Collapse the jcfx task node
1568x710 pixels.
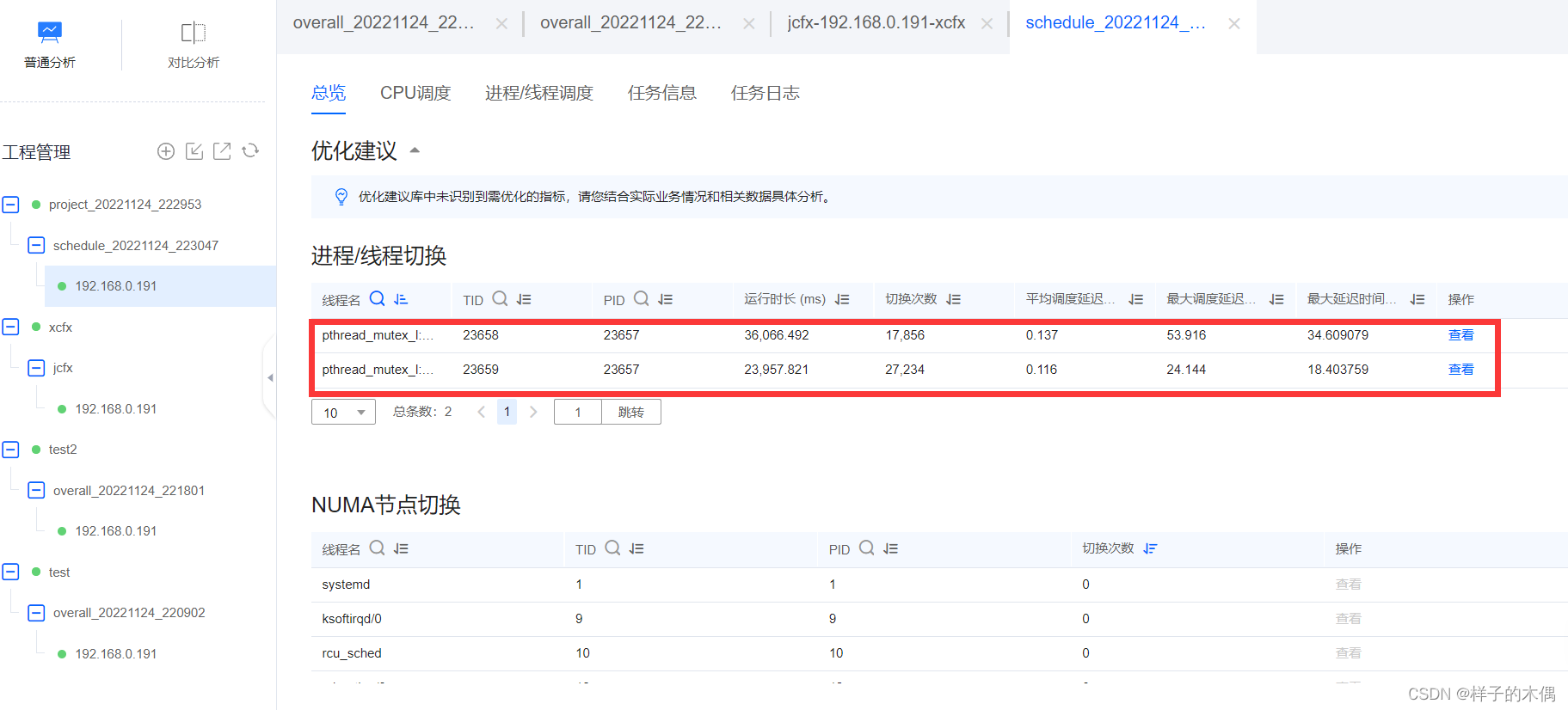click(36, 368)
